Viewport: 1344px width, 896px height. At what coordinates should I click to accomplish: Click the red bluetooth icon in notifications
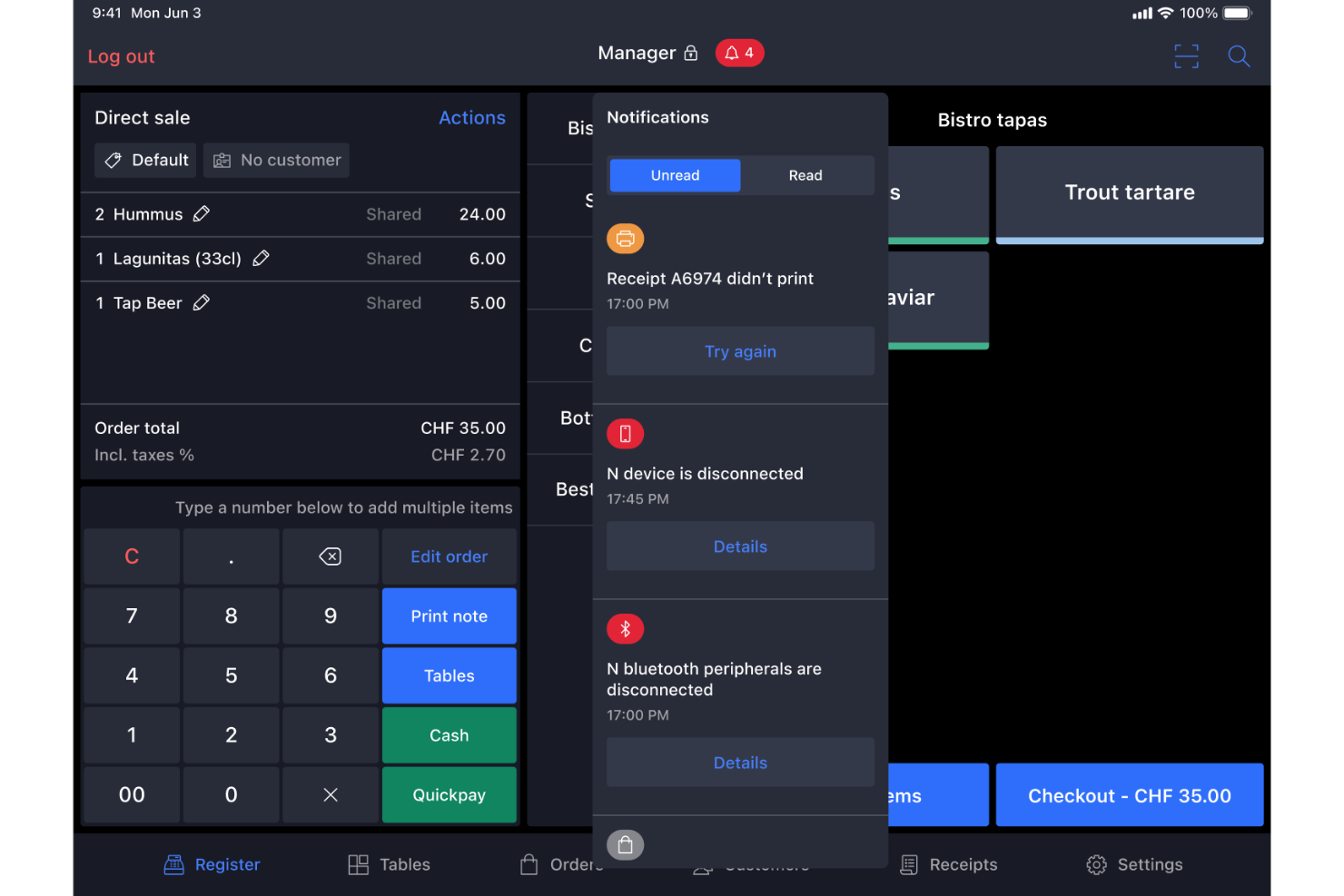coord(625,628)
